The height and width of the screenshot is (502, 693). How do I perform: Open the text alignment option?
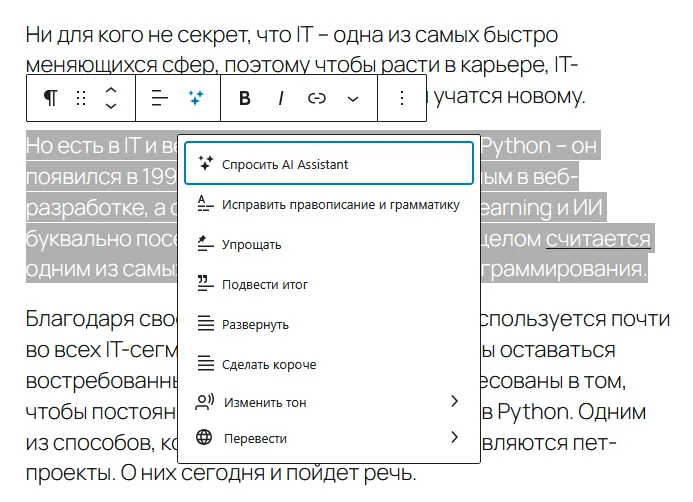pyautogui.click(x=160, y=98)
